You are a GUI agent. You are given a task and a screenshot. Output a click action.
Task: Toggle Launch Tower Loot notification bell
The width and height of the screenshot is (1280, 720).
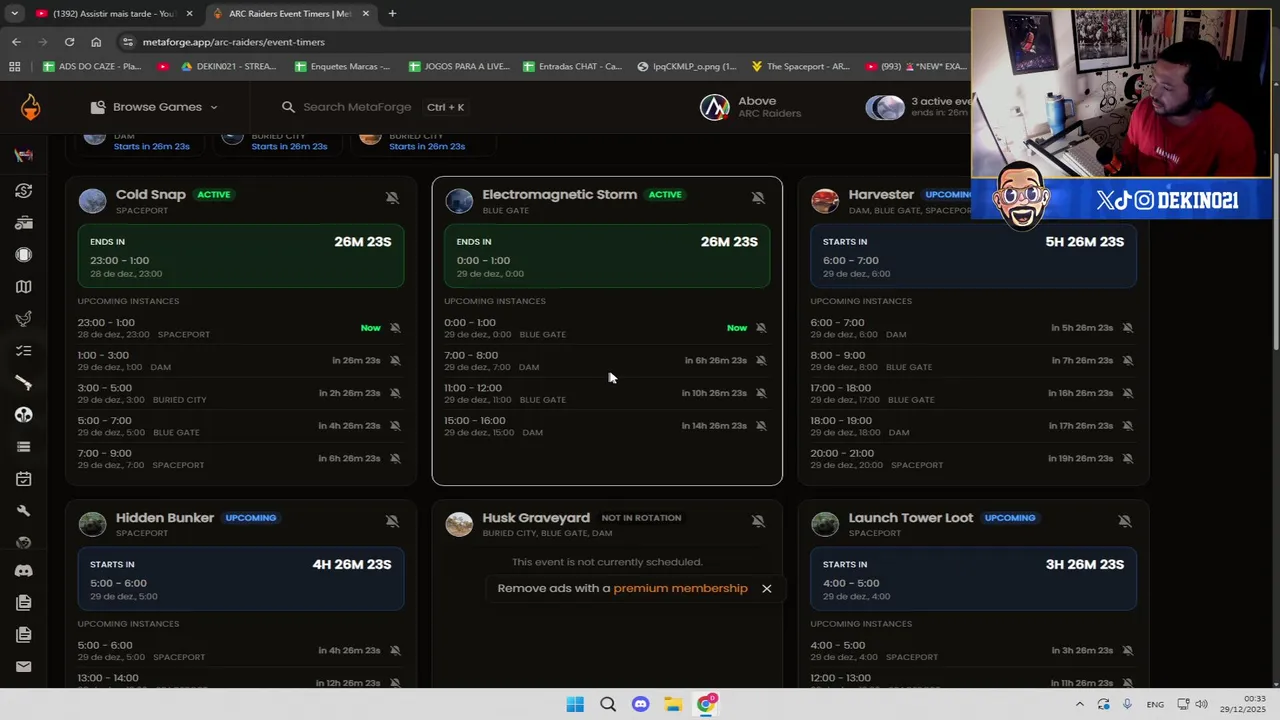tap(1125, 521)
